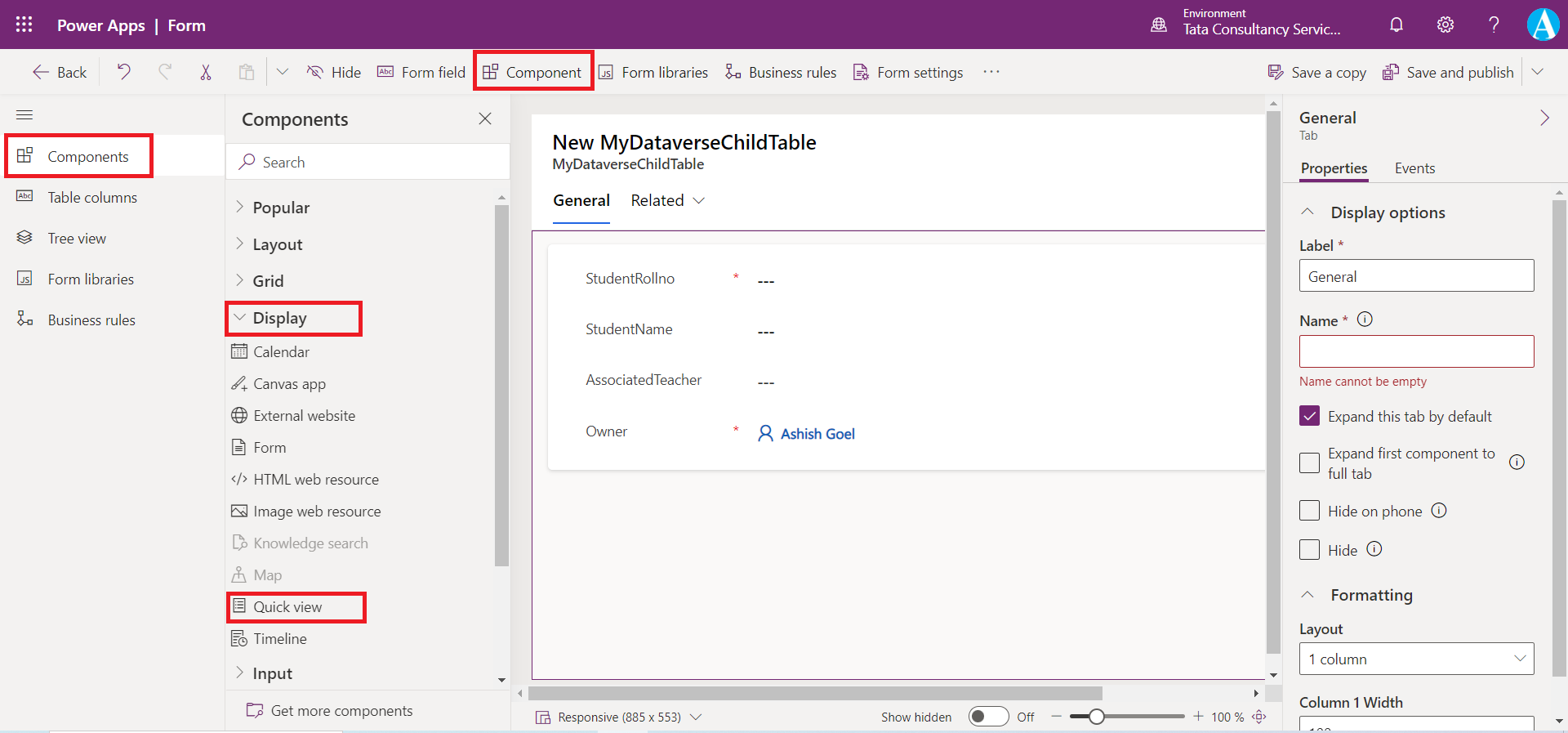1568x733 pixels.
Task: Click the Cut scissors icon
Action: [206, 72]
